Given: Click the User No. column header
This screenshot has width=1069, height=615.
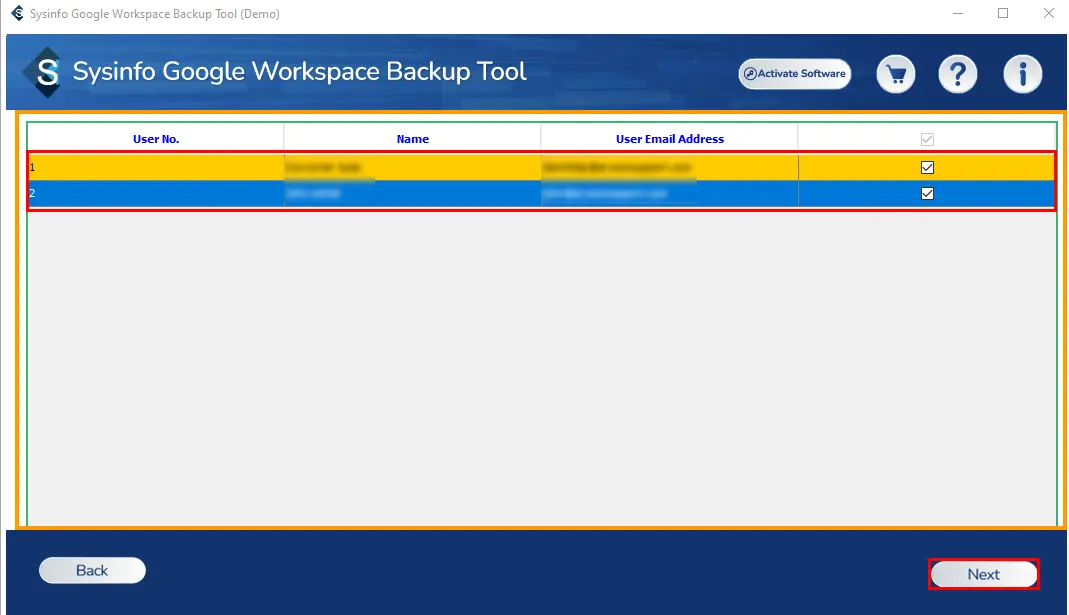Looking at the screenshot, I should click(x=156, y=138).
